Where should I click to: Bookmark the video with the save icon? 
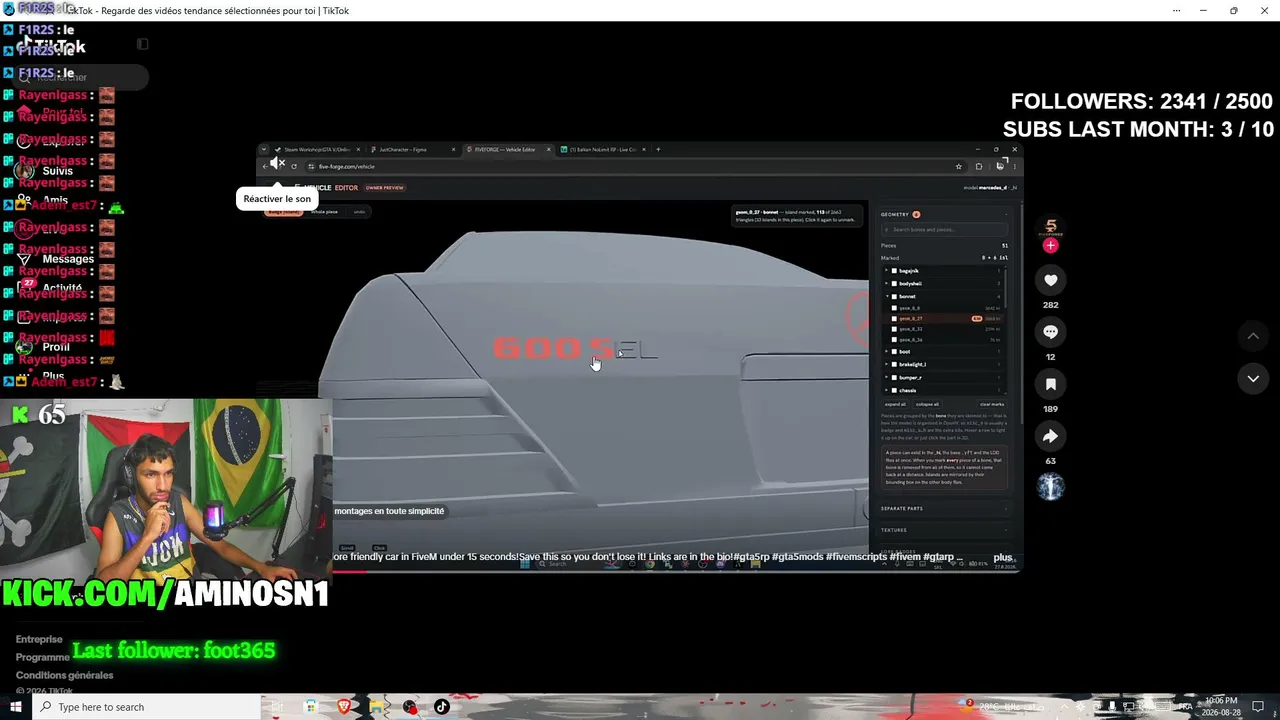click(1050, 384)
